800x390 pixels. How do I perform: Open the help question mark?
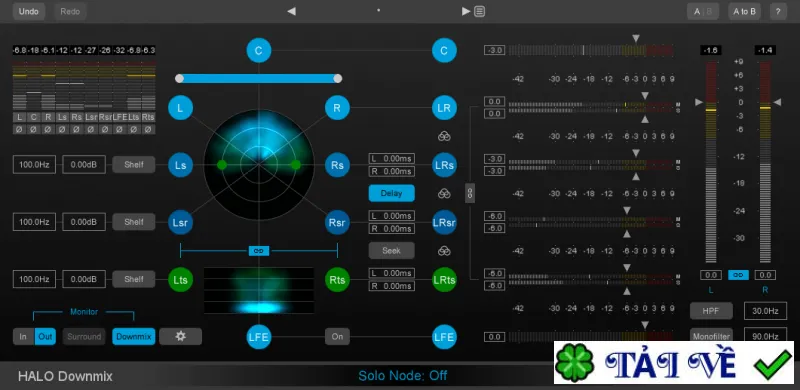coord(778,11)
